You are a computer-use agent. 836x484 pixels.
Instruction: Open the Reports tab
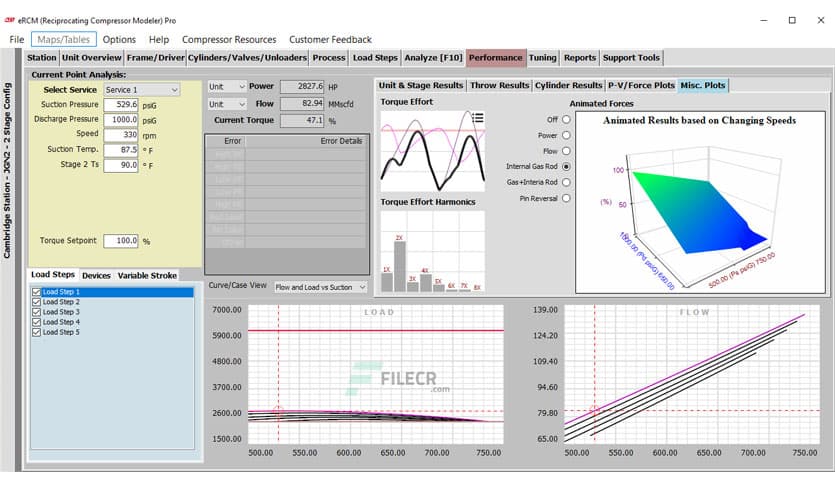pyautogui.click(x=580, y=58)
